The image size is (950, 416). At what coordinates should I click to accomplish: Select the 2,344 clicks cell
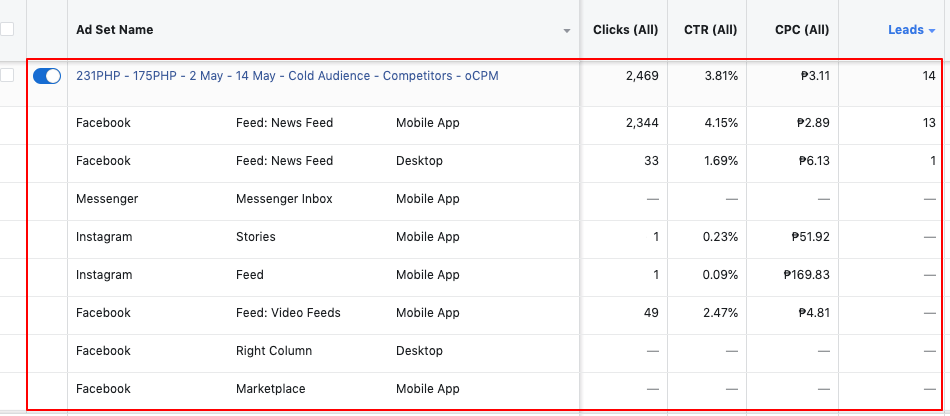(x=642, y=123)
